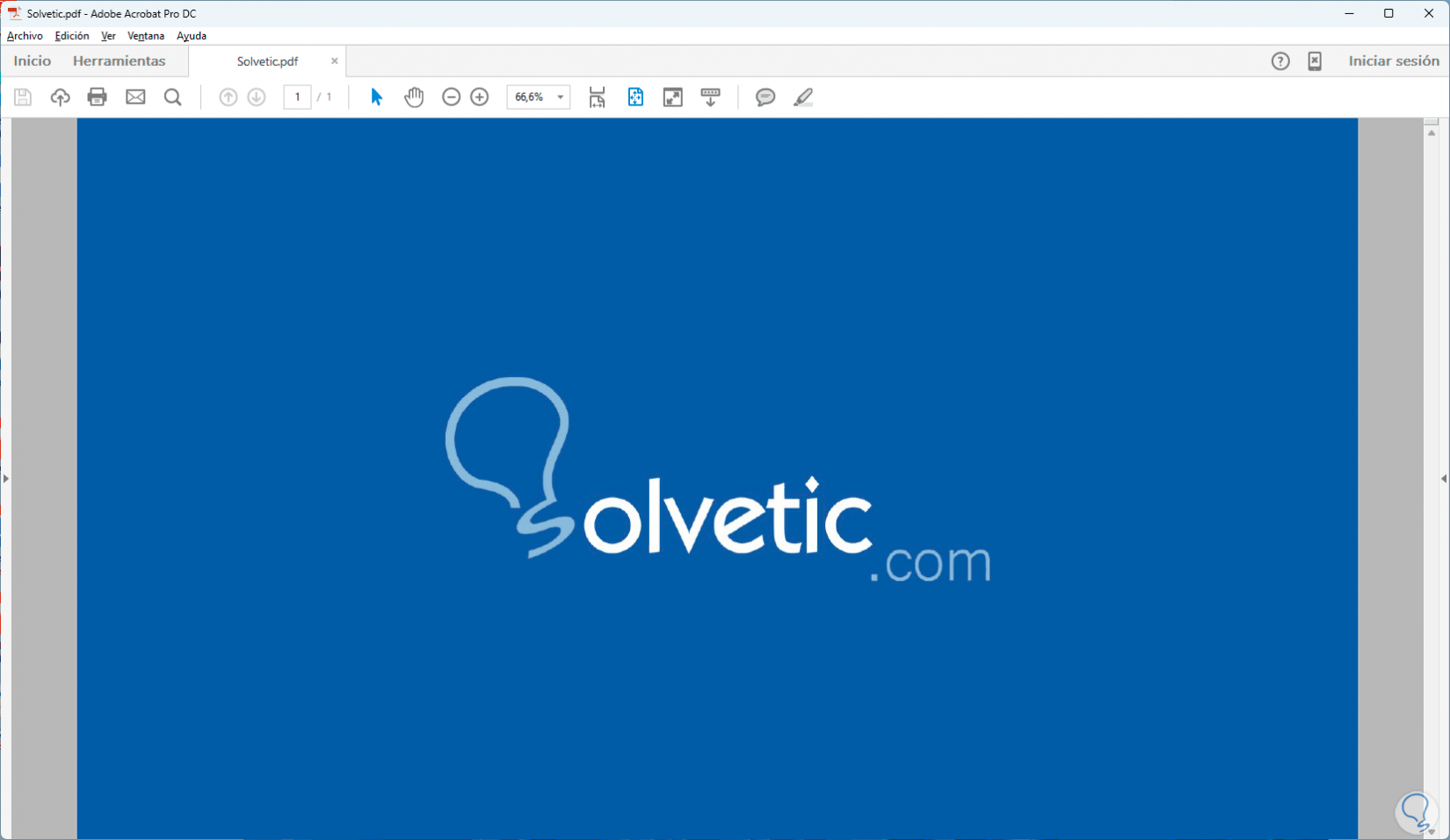1450x840 pixels.
Task: Open the Archivo menu
Action: click(x=25, y=36)
